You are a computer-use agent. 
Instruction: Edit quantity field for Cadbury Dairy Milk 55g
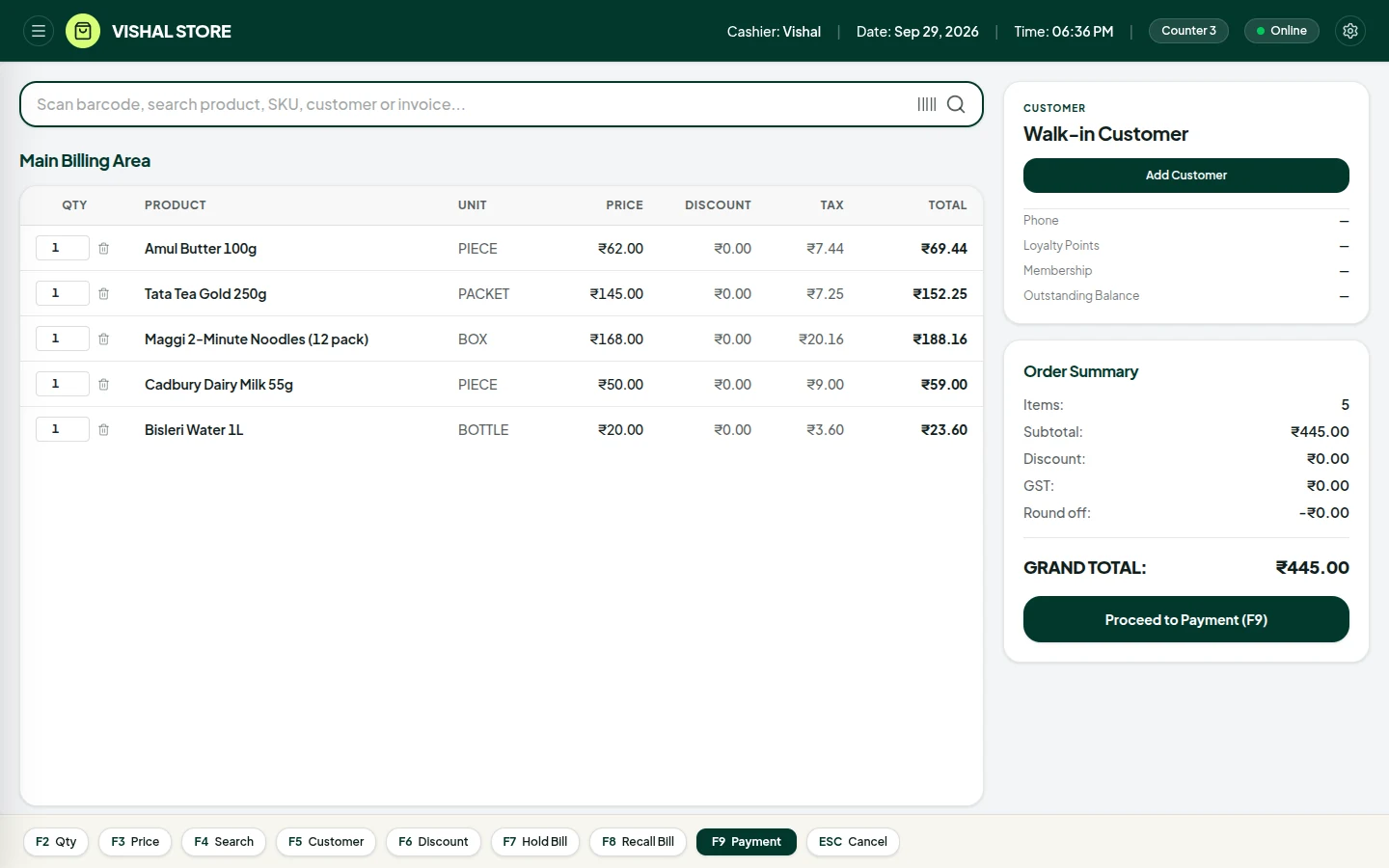coord(63,384)
